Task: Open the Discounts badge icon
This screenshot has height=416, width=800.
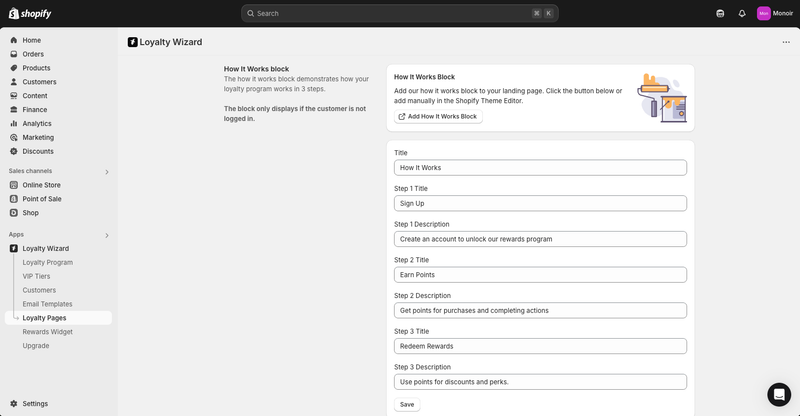Action: click(x=14, y=151)
